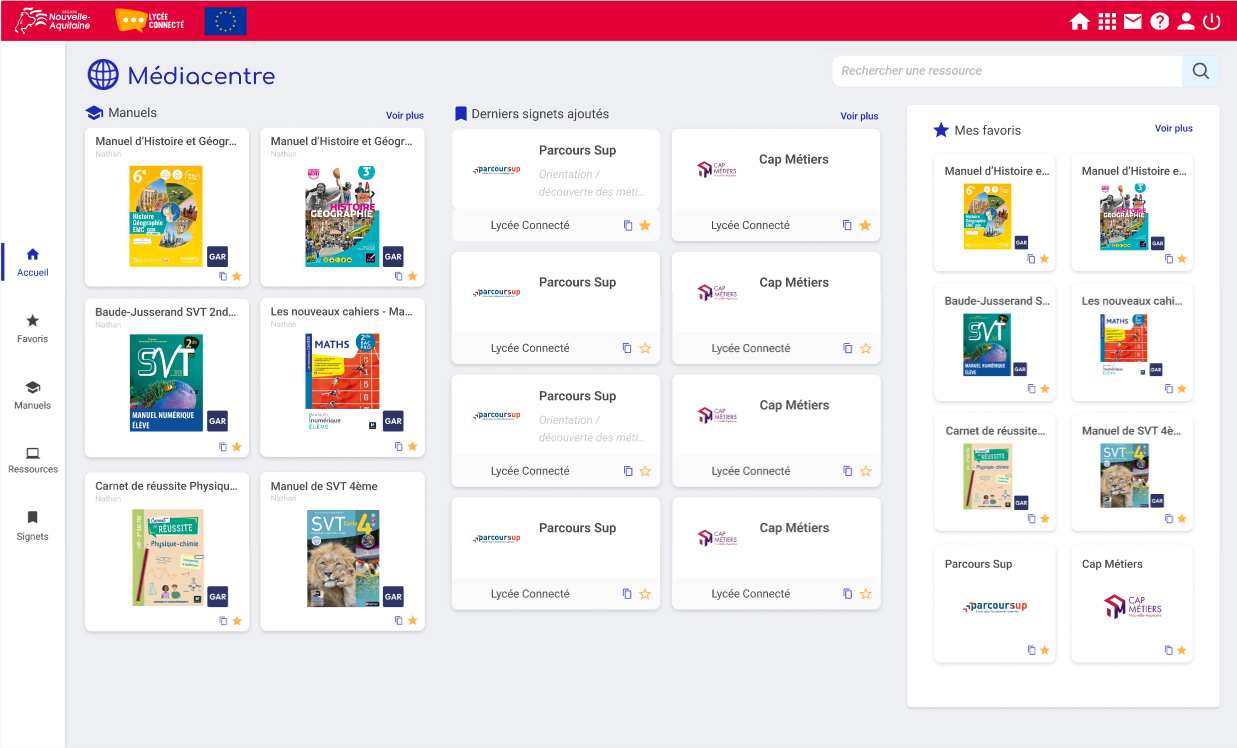Open the mail envelope icon
Screen dimensions: 1237x748
1132,21
